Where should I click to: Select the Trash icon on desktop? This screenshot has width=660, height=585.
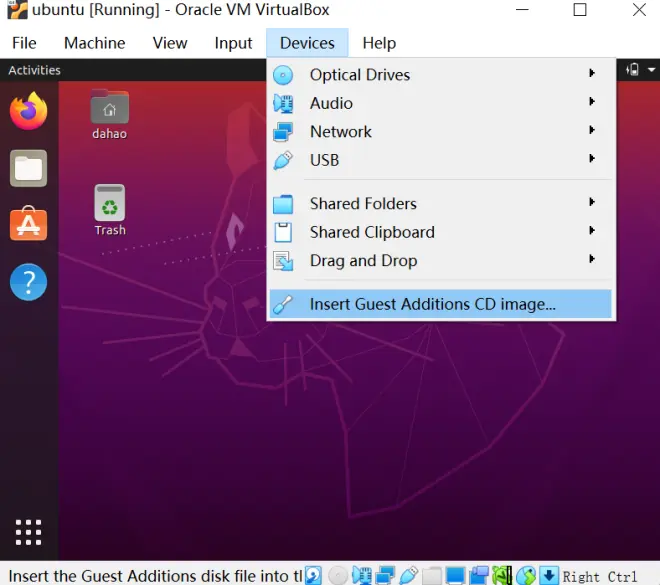pos(110,210)
